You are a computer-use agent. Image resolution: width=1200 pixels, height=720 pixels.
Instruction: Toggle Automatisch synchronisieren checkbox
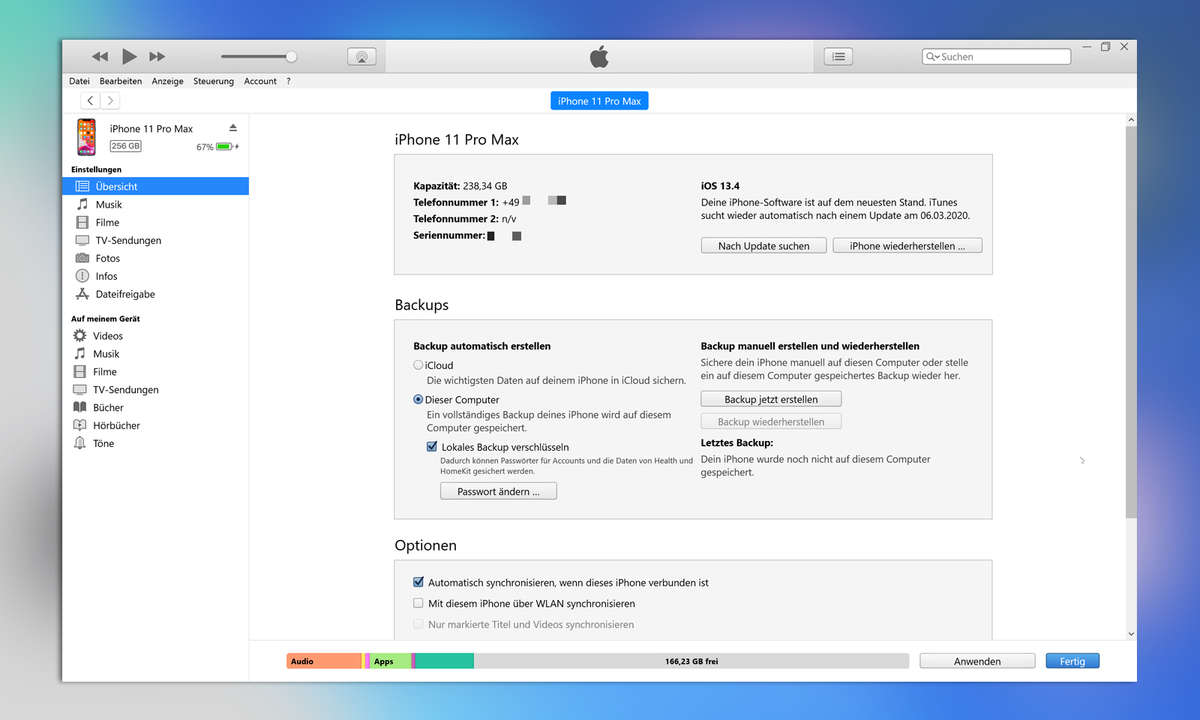pos(418,582)
